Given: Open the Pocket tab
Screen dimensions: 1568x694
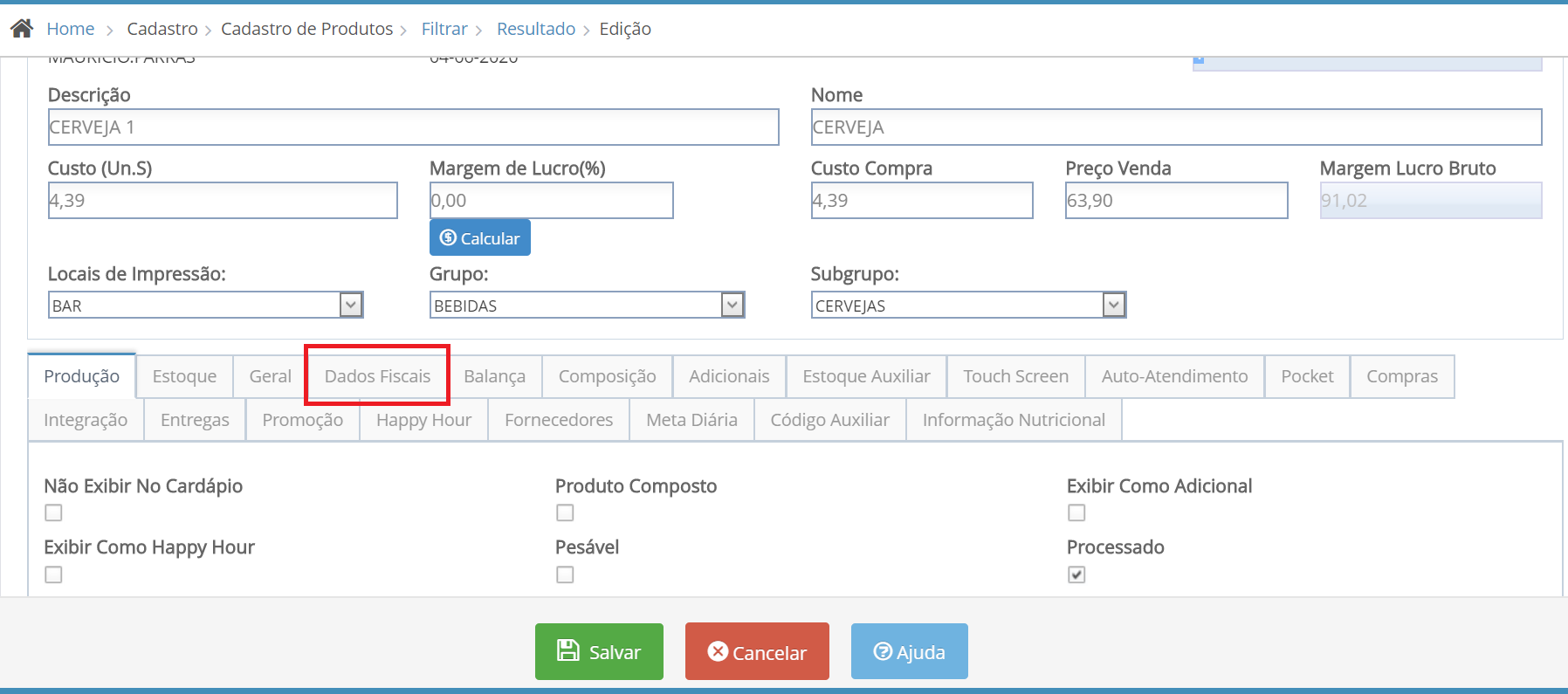Looking at the screenshot, I should [x=1307, y=376].
